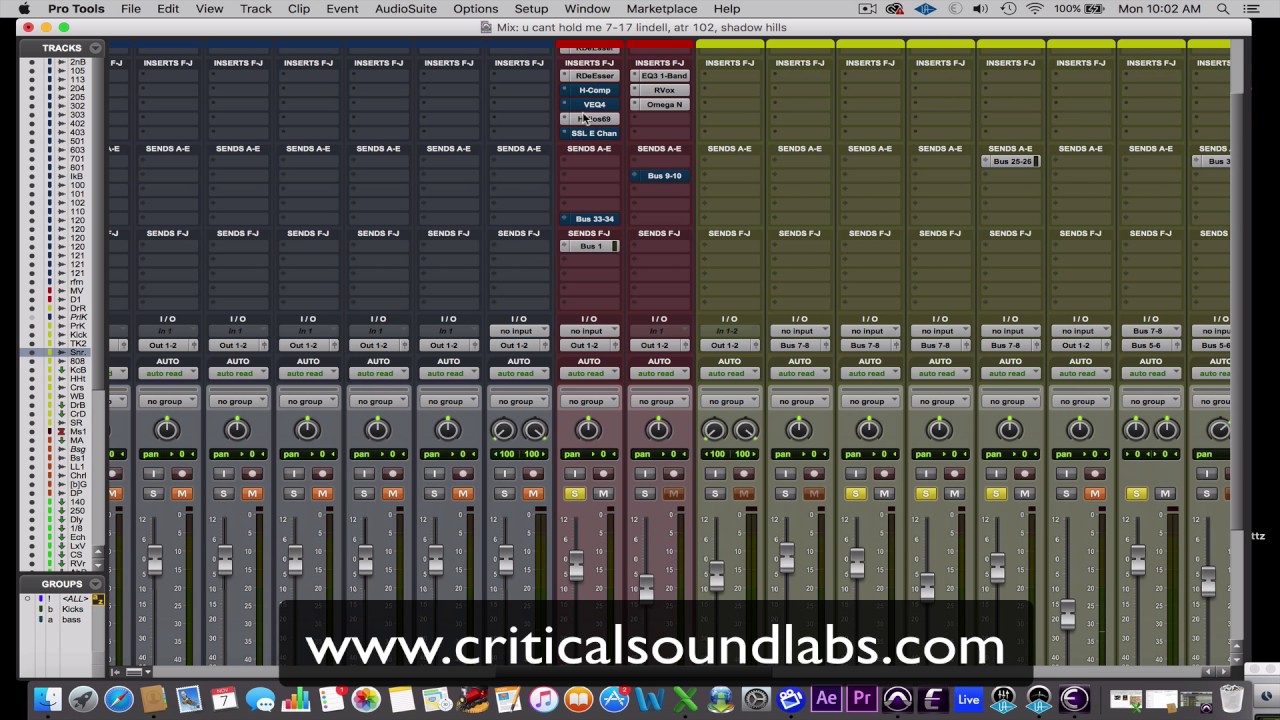Select the bass group in Groups list

[72, 620]
